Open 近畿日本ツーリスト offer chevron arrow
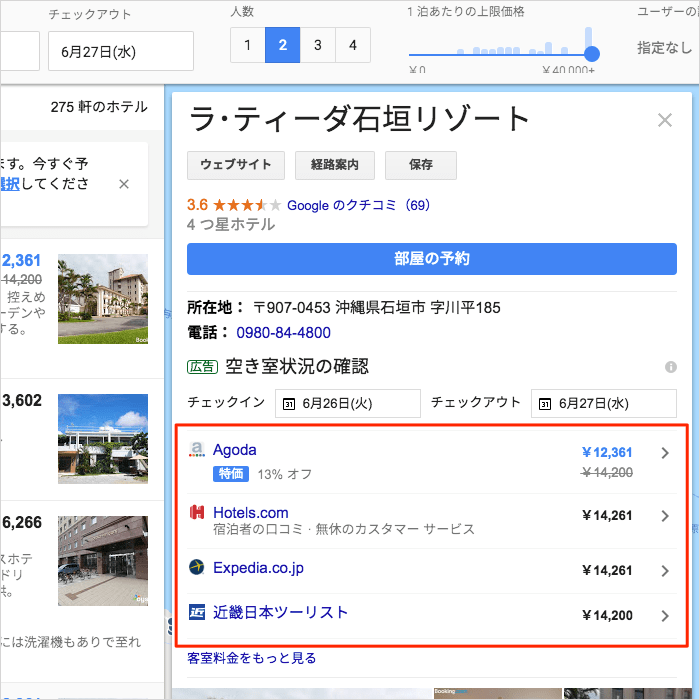This screenshot has height=700, width=700. pyautogui.click(x=665, y=616)
